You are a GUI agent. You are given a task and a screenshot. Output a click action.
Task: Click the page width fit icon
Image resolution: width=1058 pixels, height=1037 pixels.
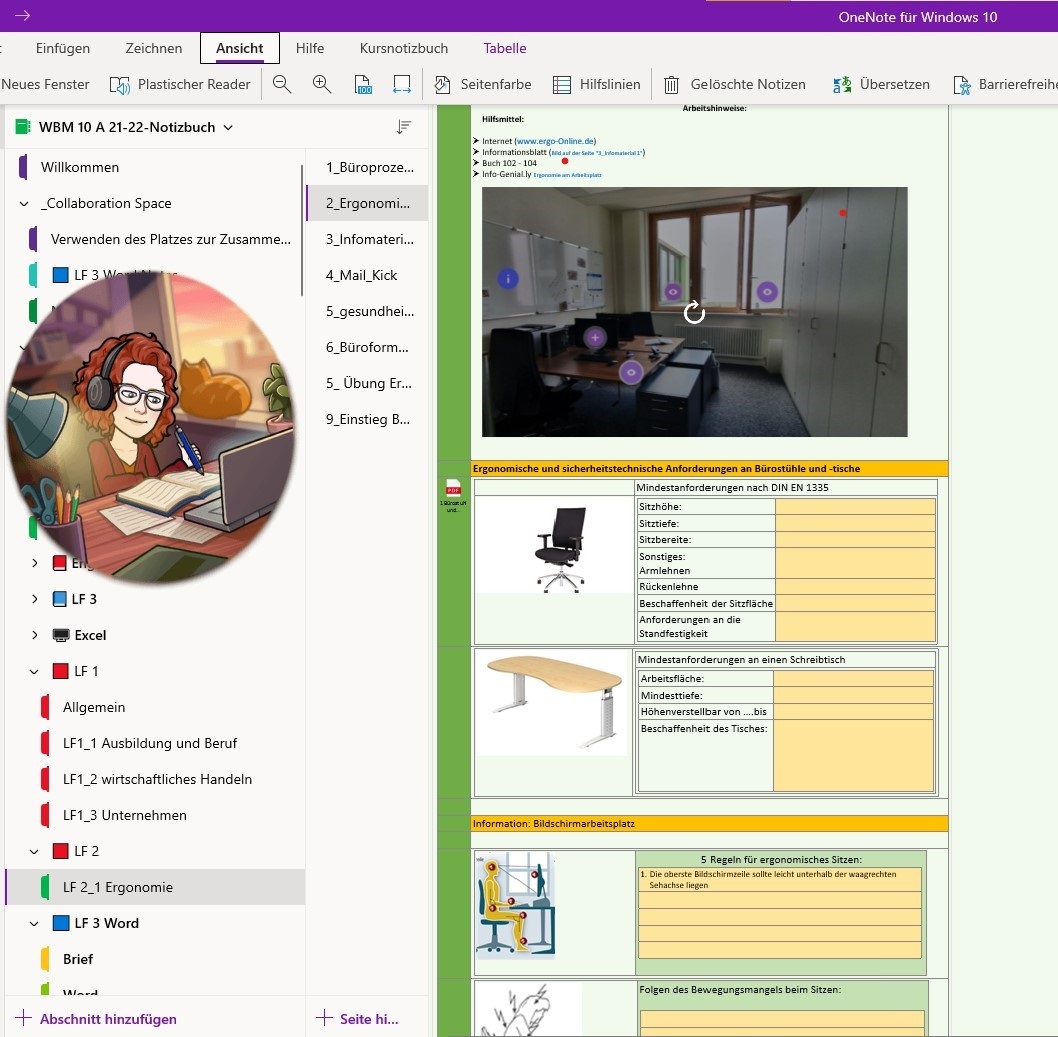coord(401,84)
